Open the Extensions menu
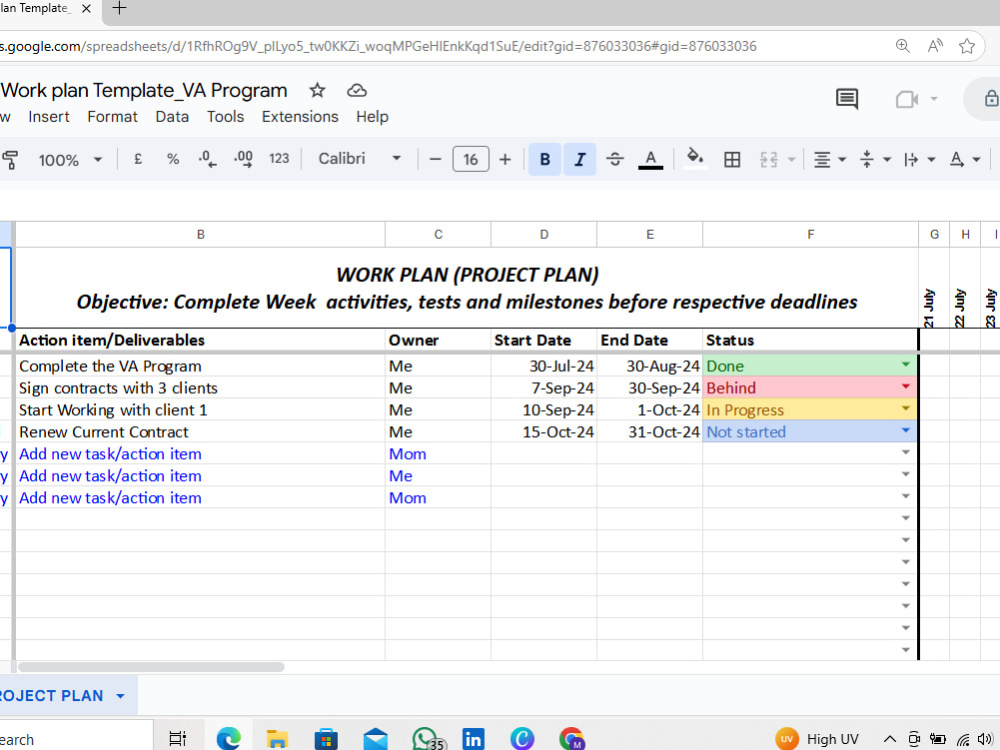This screenshot has width=1000, height=750. [300, 117]
